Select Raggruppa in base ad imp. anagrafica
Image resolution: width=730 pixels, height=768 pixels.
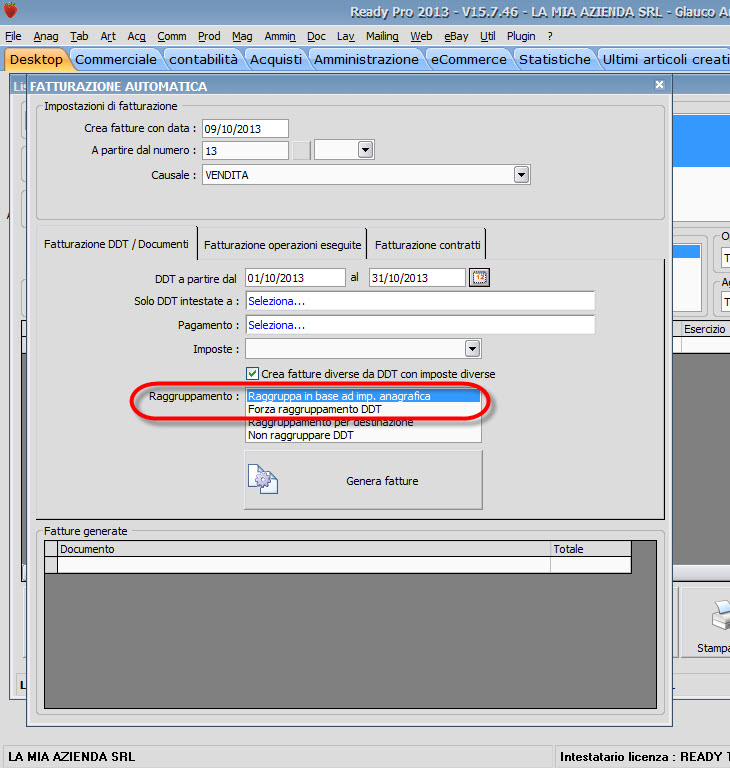(x=363, y=396)
